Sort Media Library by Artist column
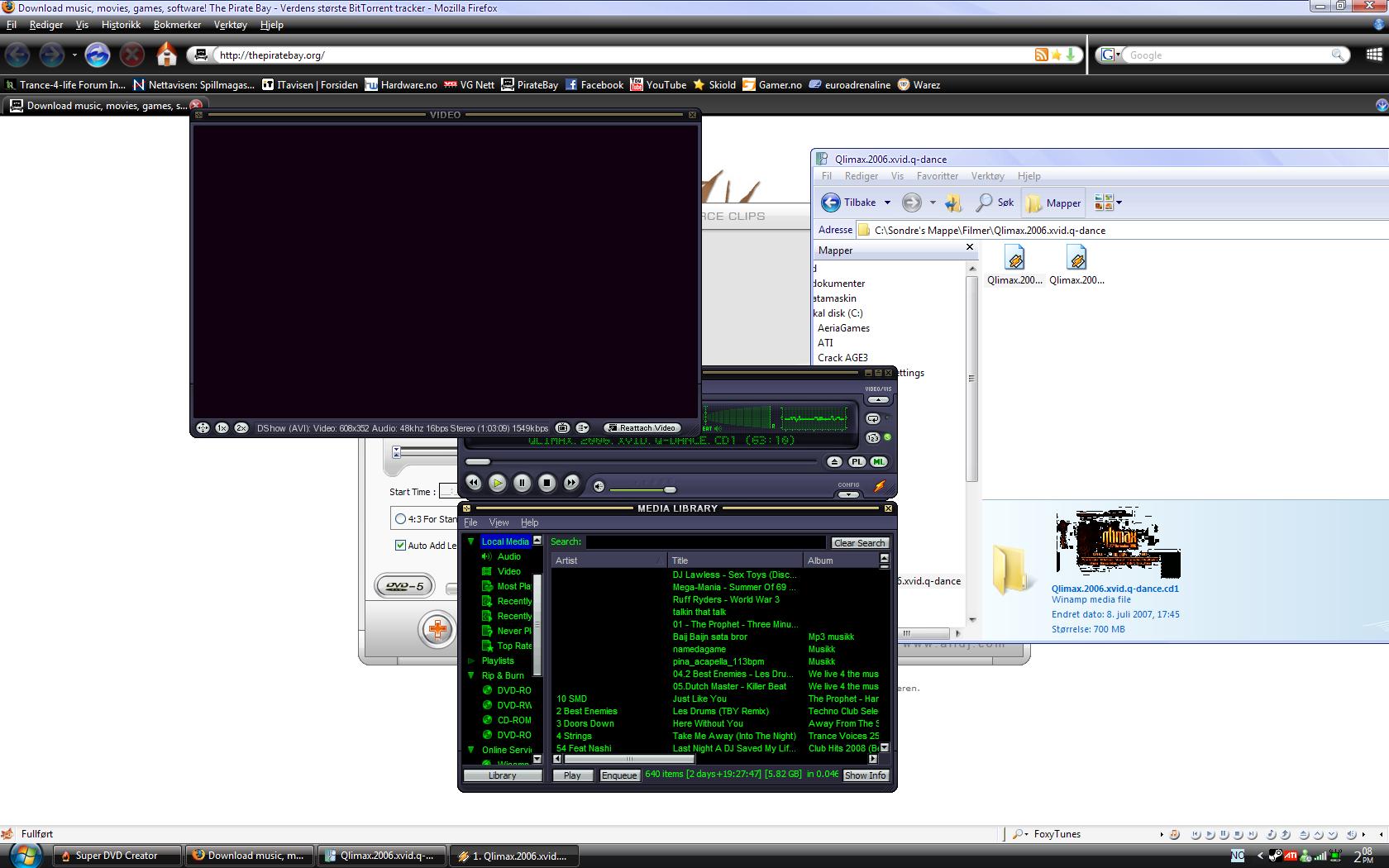The height and width of the screenshot is (868, 1389). 609,560
